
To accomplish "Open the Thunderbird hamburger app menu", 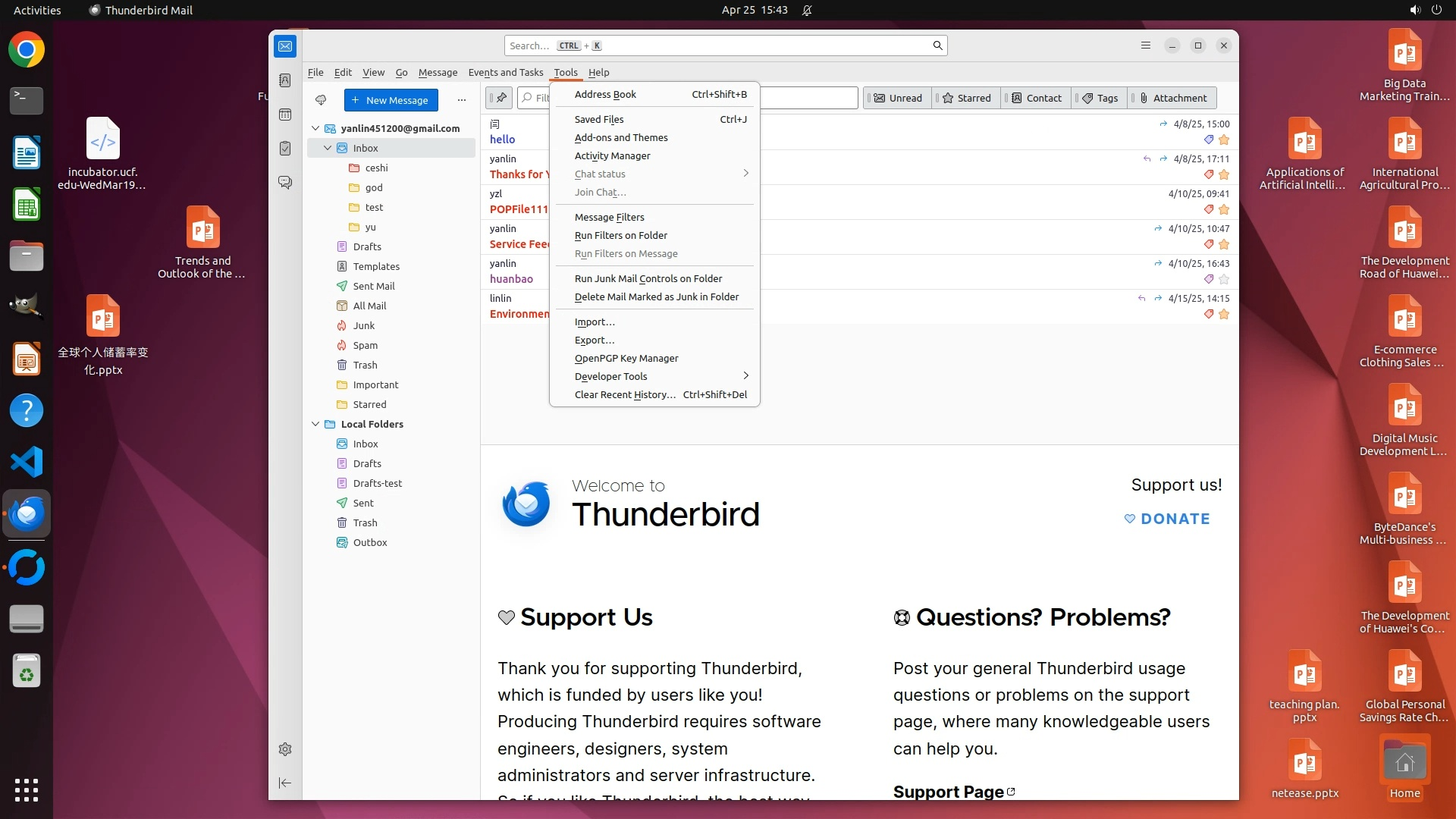I will click(1146, 45).
